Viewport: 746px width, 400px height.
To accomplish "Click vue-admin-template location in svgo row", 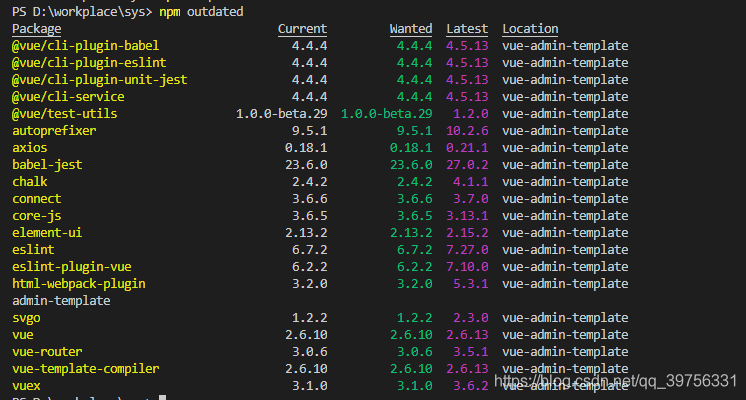I will click(565, 318).
